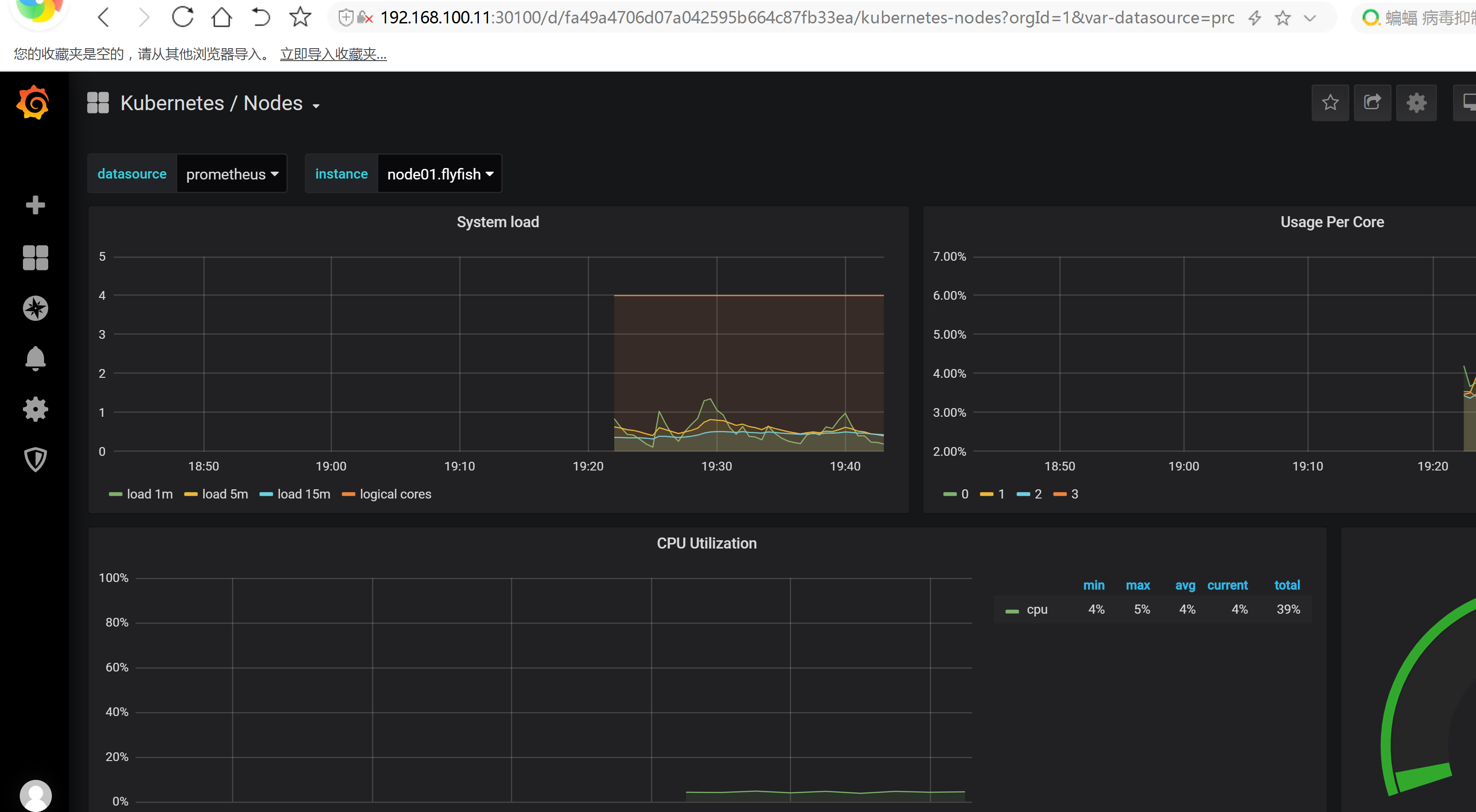Sort legend by total column header
This screenshot has height=812, width=1476.
[x=1287, y=585]
